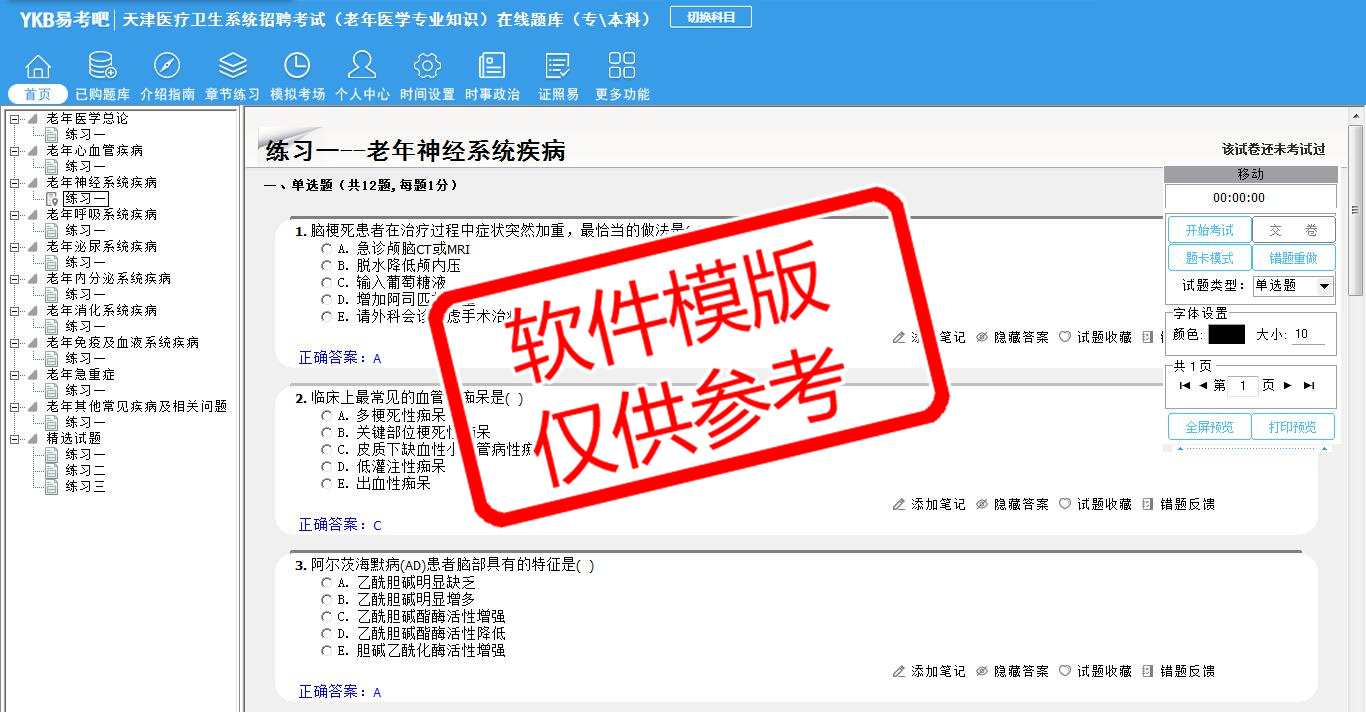Open 练习三 under 精选试题
This screenshot has height=712, width=1366.
[85, 486]
